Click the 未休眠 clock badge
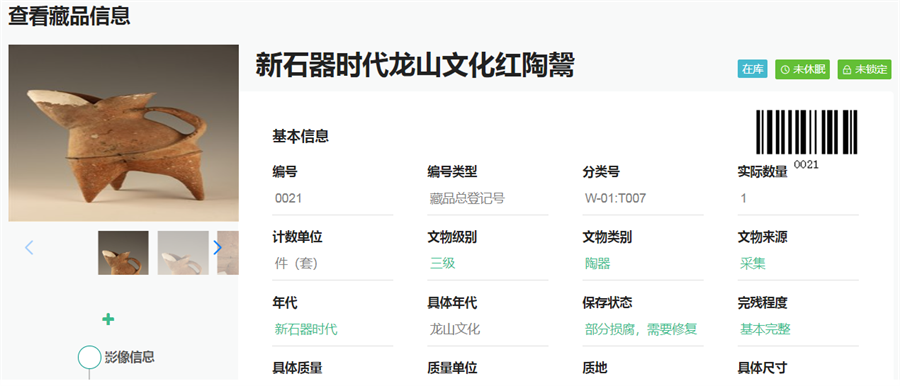Viewport: 900px width, 386px height. tap(802, 70)
